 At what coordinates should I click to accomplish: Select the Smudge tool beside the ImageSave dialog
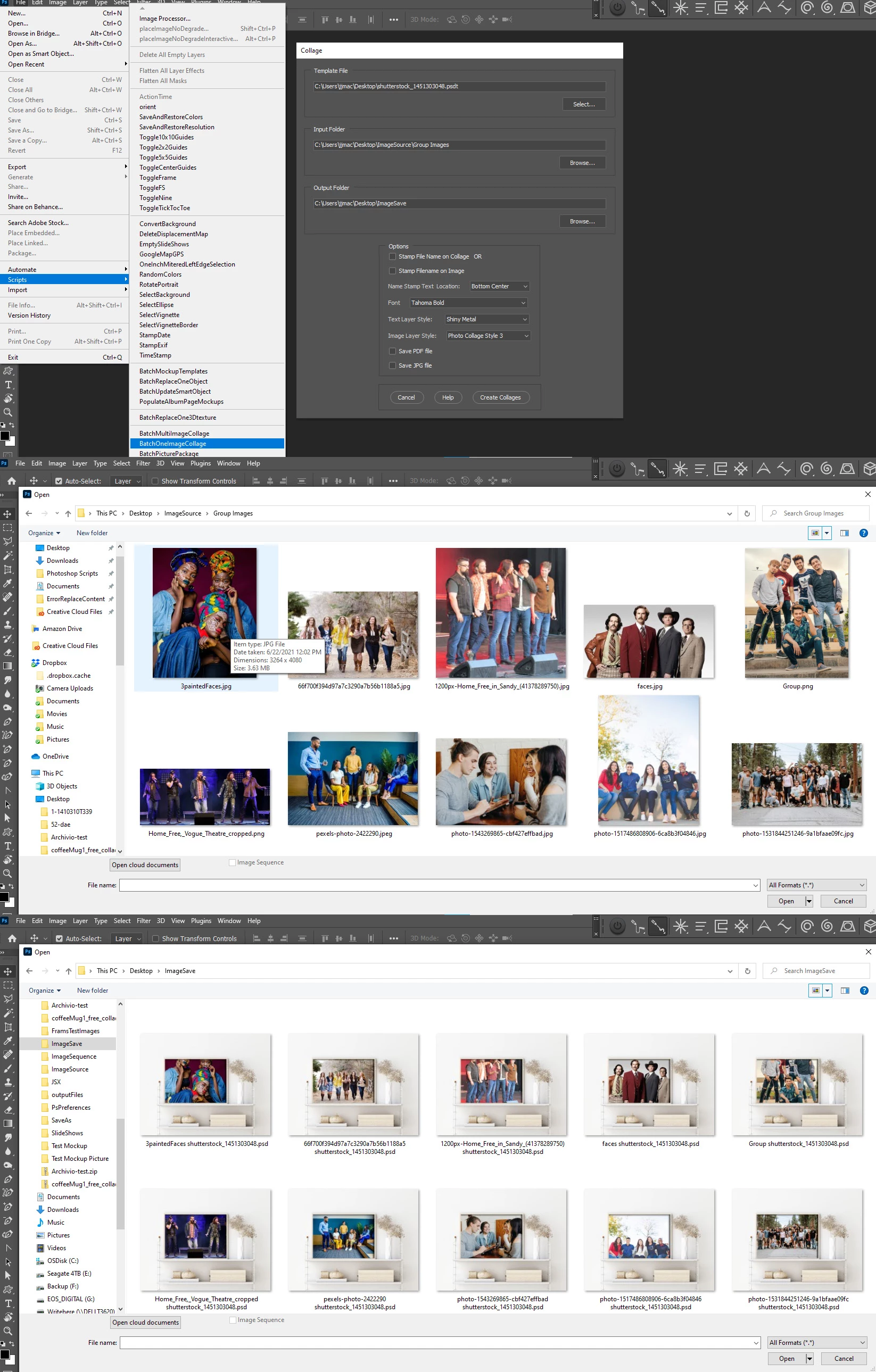[x=8, y=1137]
